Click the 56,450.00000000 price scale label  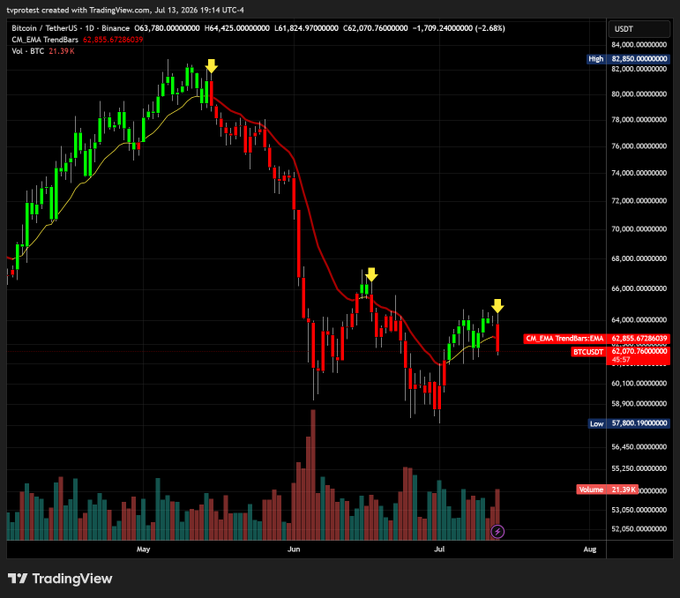pos(639,447)
